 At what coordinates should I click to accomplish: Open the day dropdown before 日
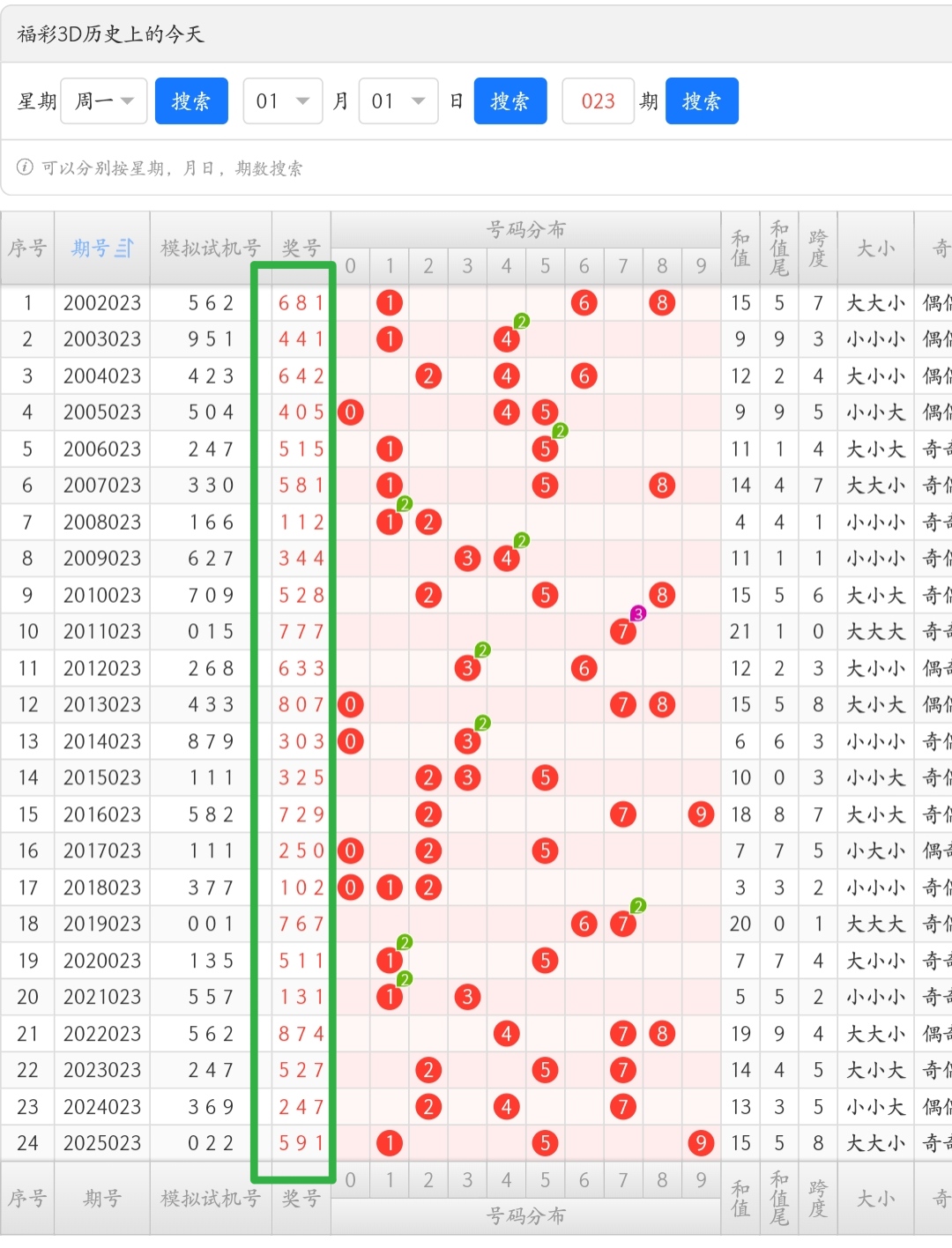398,101
